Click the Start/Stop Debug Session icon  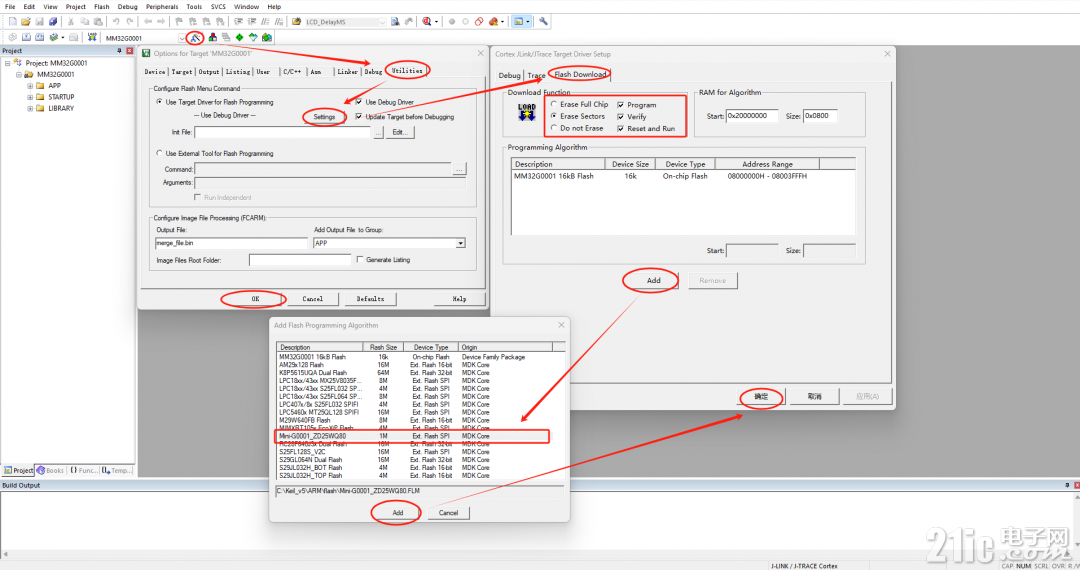click(427, 21)
